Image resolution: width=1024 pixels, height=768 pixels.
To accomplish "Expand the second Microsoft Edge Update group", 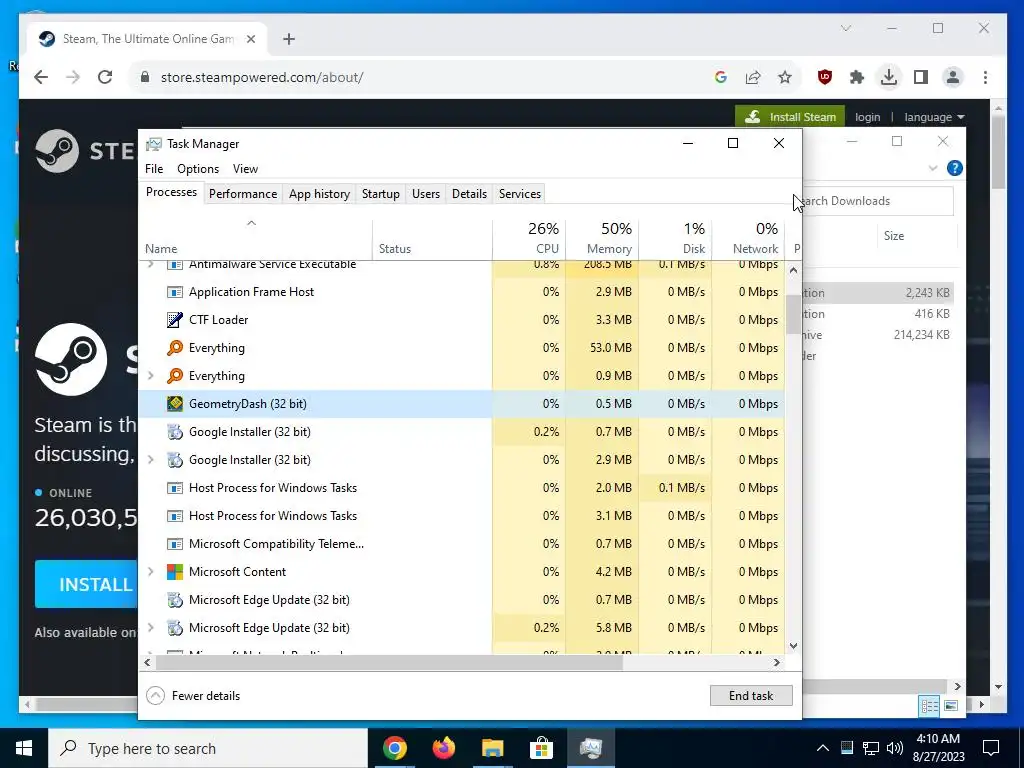I will pyautogui.click(x=151, y=628).
